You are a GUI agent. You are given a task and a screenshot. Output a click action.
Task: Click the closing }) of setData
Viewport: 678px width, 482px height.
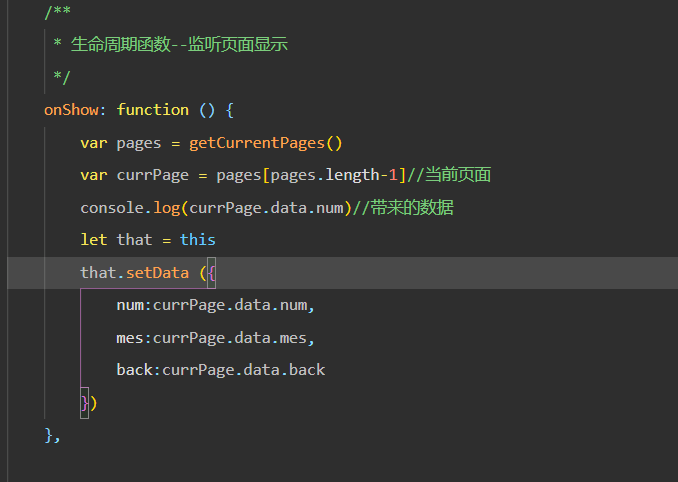click(89, 403)
